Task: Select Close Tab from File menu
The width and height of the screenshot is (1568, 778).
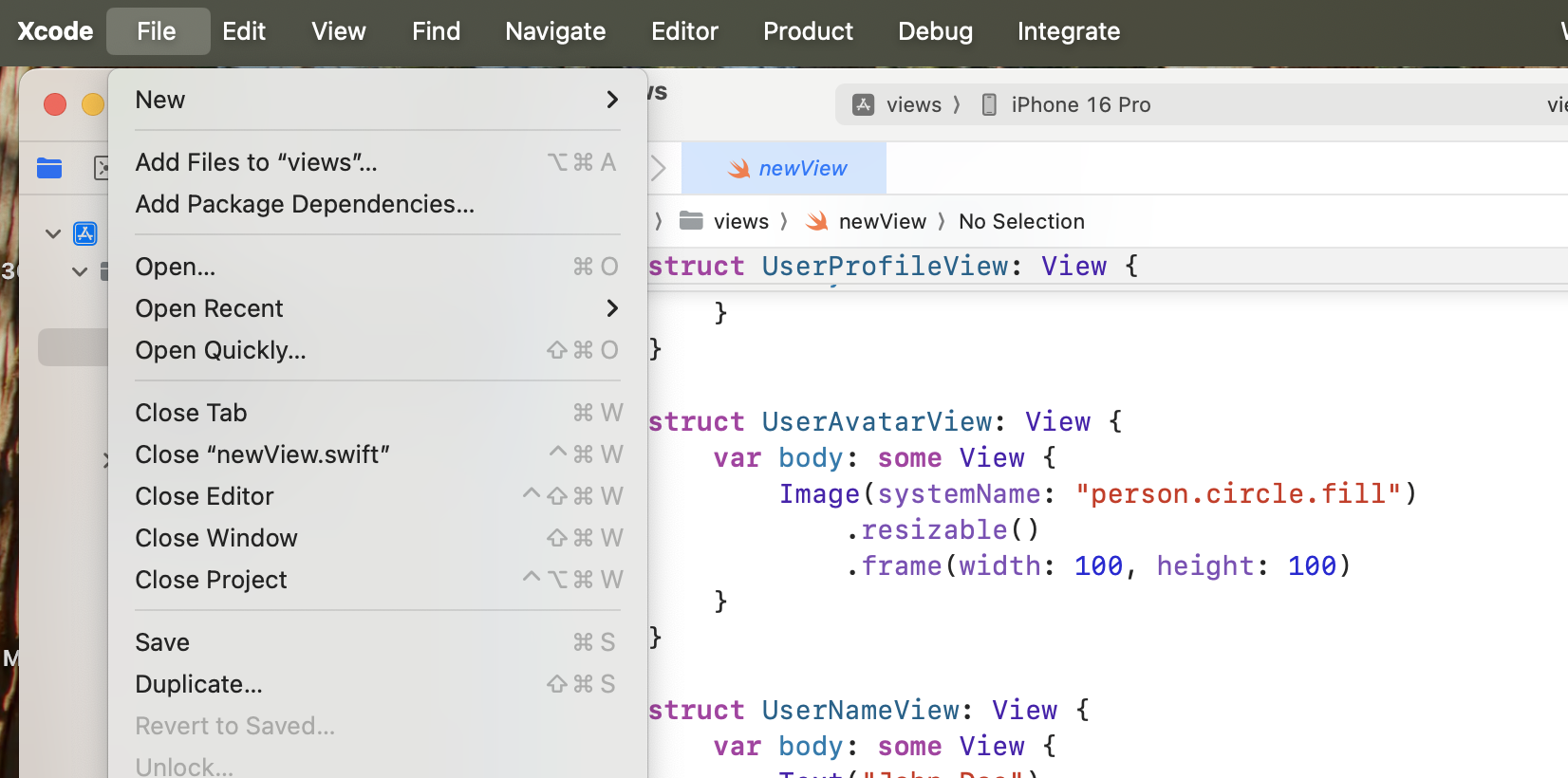Action: pos(191,413)
